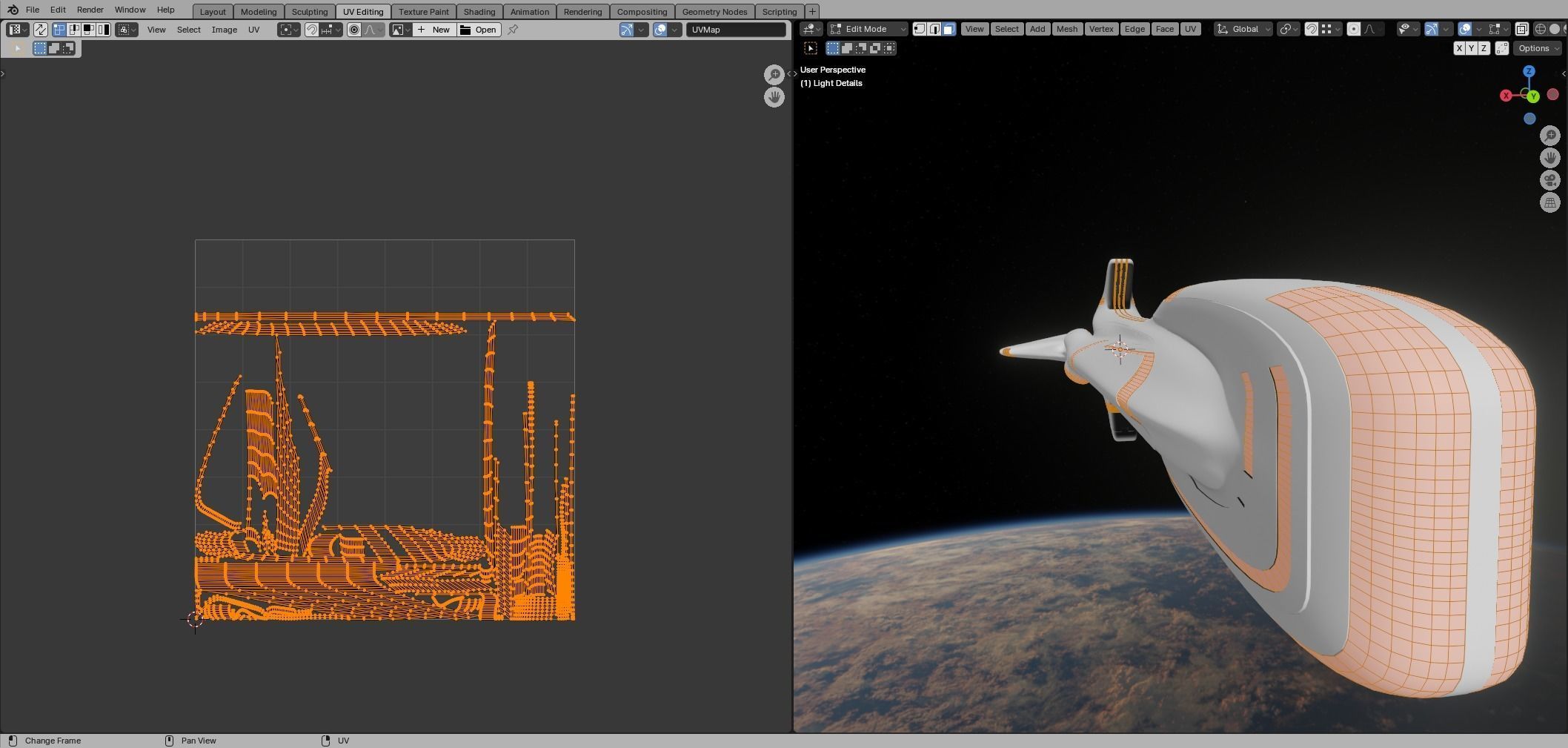Enable face select mode in viewport
The height and width of the screenshot is (748, 1568).
(x=949, y=29)
